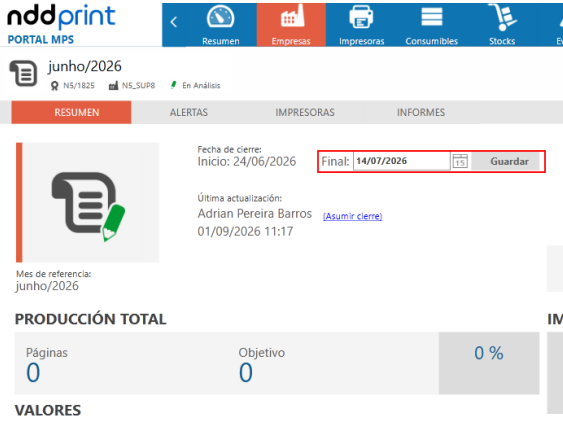
Task: Switch to the IMPRESORAS tab
Action: point(305,112)
